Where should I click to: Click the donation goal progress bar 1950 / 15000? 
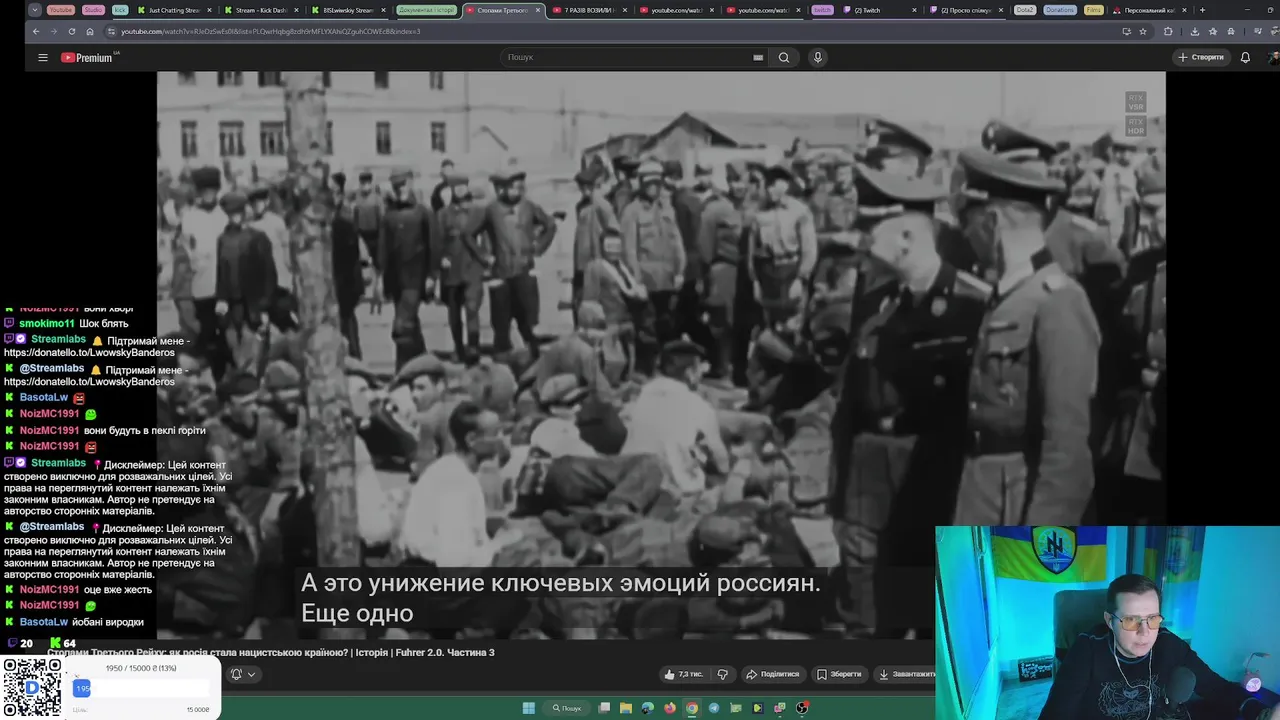(x=141, y=688)
